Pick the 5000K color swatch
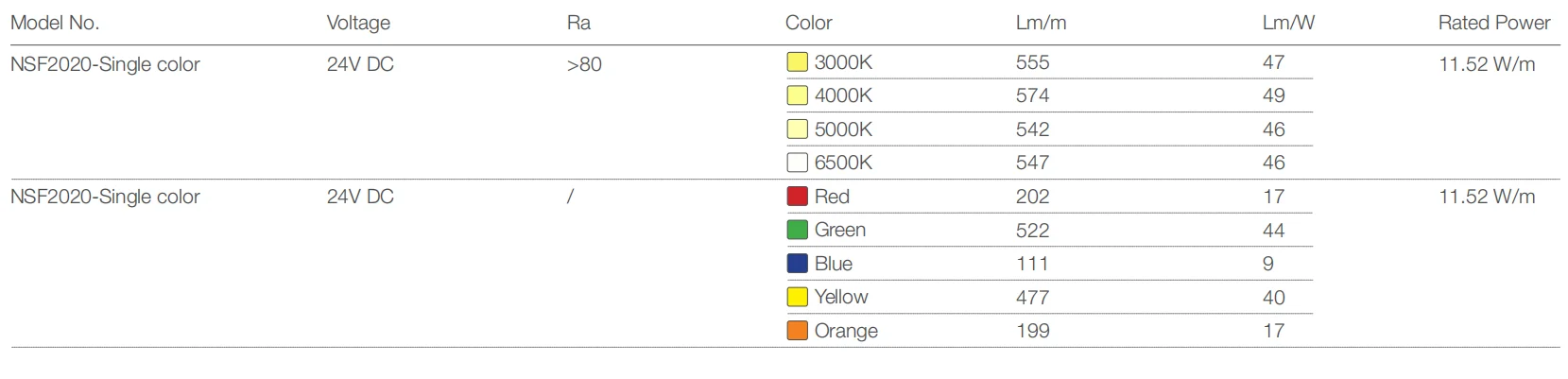Image resolution: width=1568 pixels, height=379 pixels. coord(797,129)
